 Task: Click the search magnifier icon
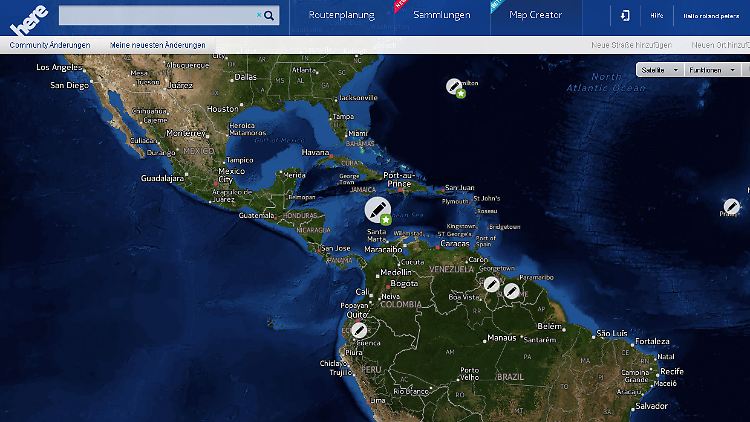click(270, 16)
